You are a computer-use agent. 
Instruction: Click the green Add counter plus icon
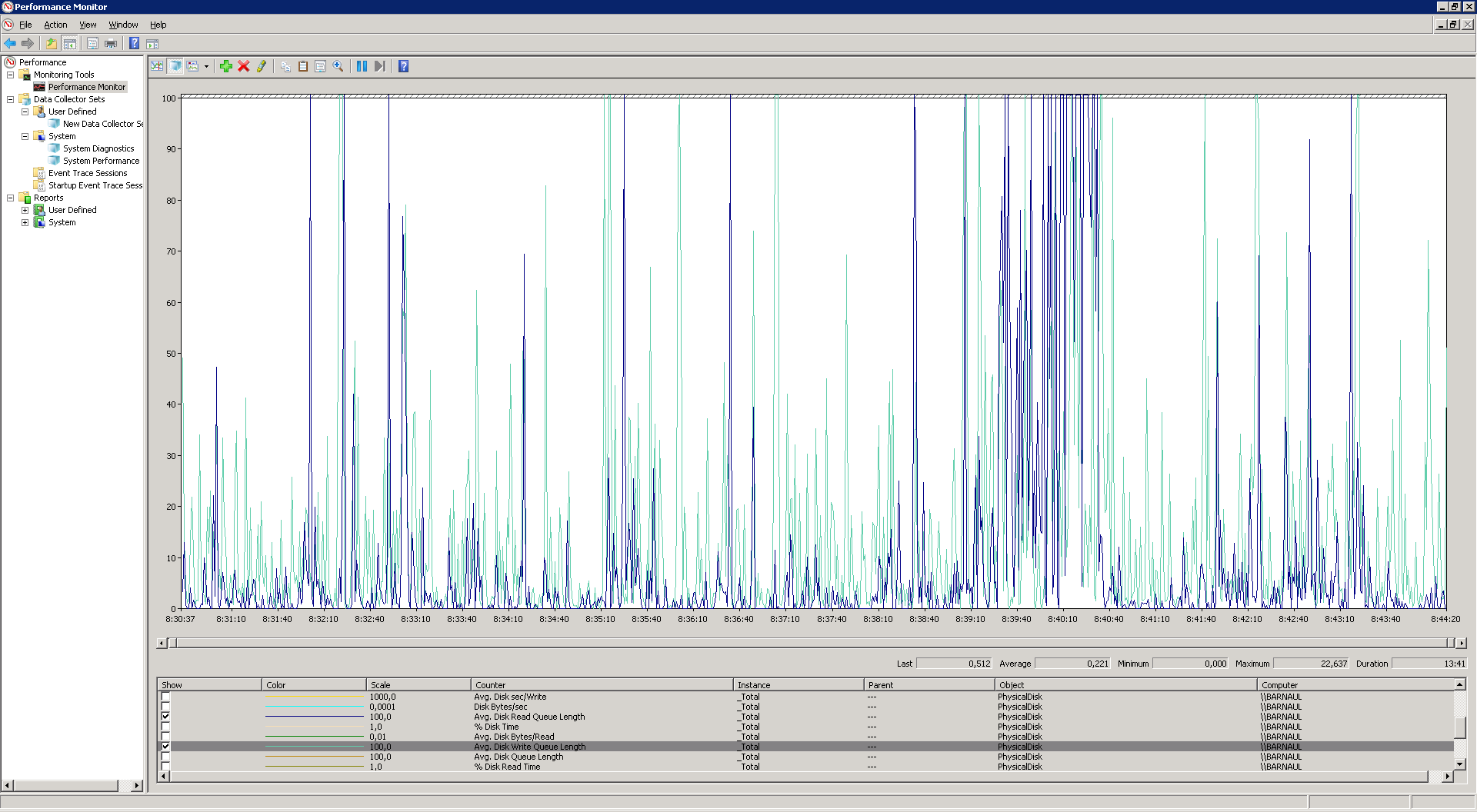(x=225, y=66)
